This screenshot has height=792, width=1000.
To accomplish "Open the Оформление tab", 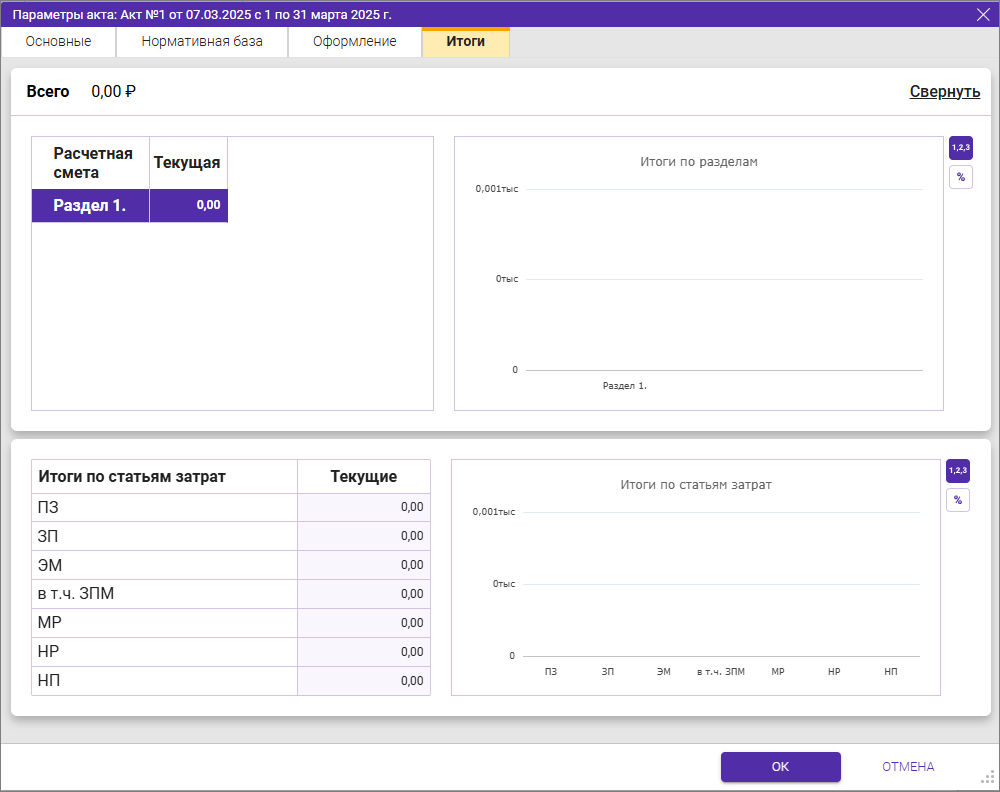I will click(354, 42).
